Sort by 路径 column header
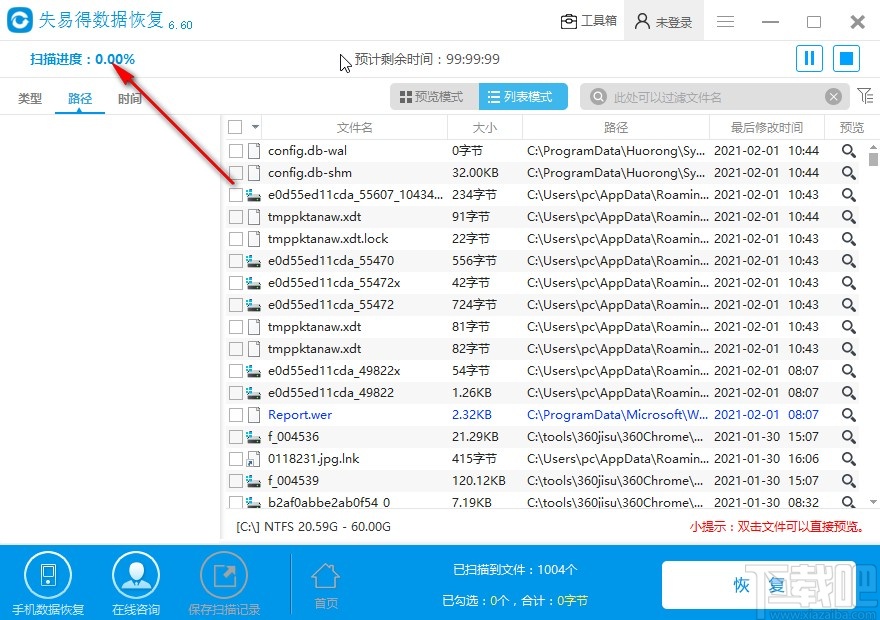The image size is (880, 620). [x=616, y=127]
